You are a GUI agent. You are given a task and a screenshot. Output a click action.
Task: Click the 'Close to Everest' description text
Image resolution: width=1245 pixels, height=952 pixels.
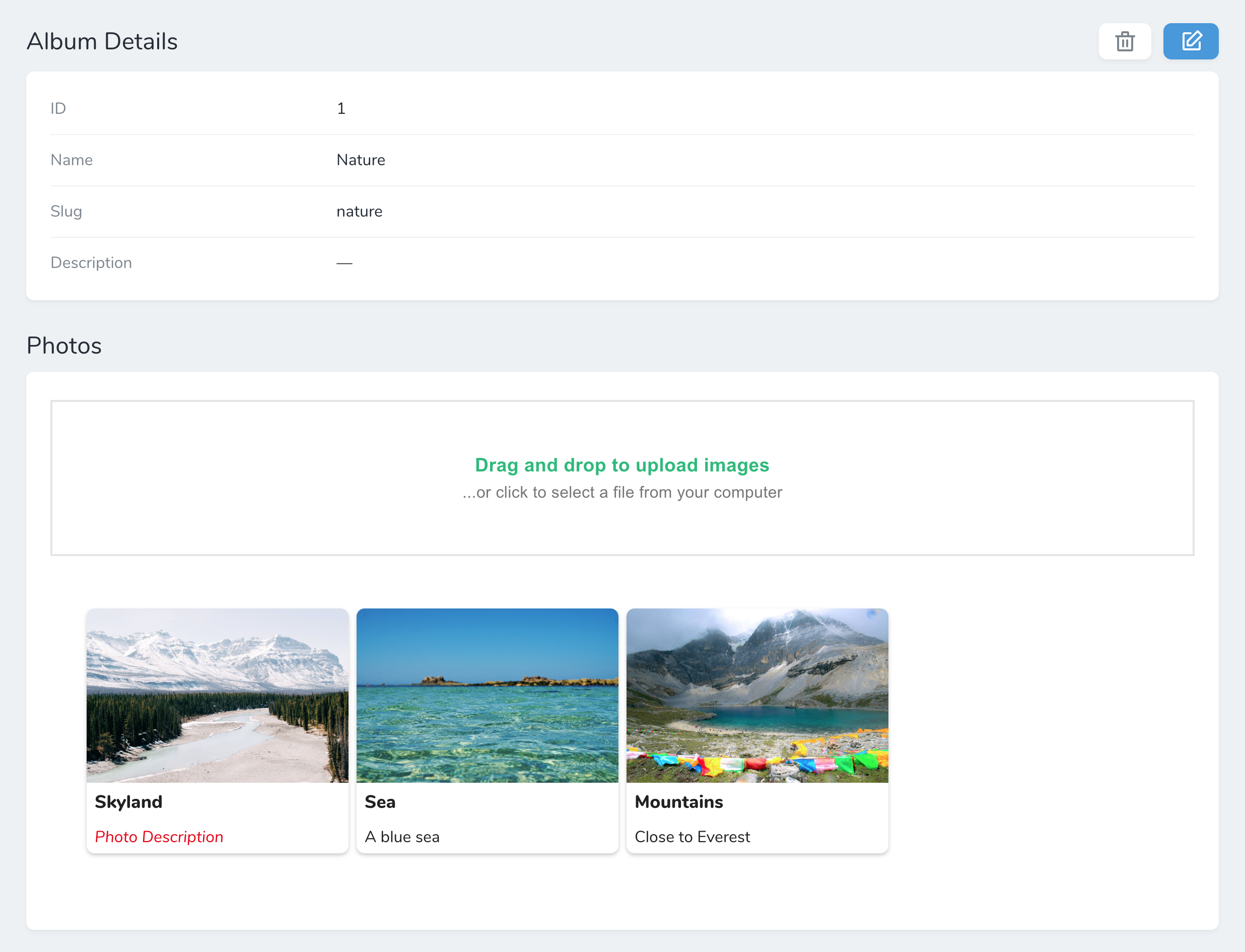[693, 837]
